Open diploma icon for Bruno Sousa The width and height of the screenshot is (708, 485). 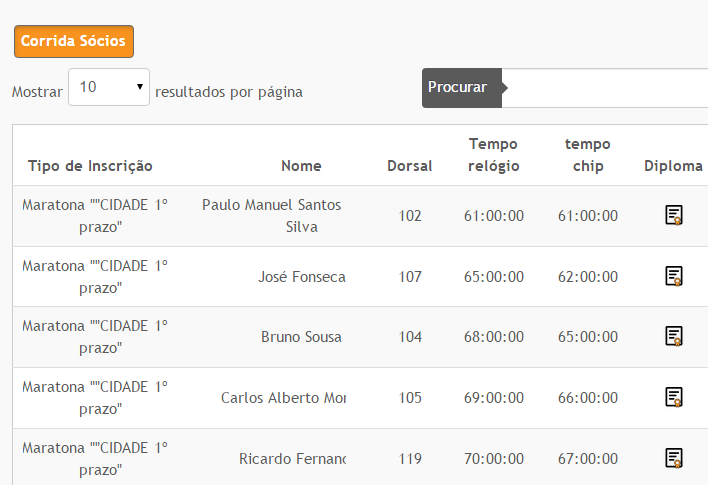(674, 336)
